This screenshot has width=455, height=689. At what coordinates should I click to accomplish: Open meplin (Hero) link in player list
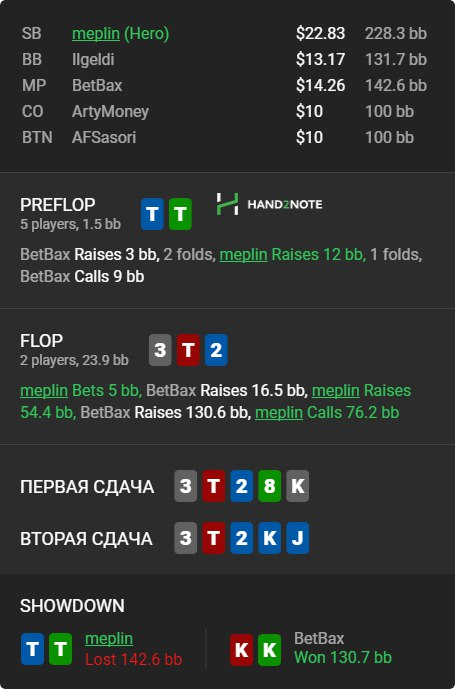[120, 33]
